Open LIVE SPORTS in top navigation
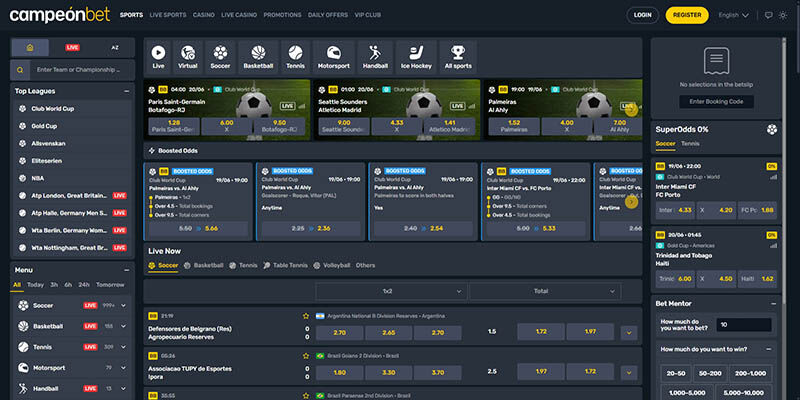 (x=168, y=15)
